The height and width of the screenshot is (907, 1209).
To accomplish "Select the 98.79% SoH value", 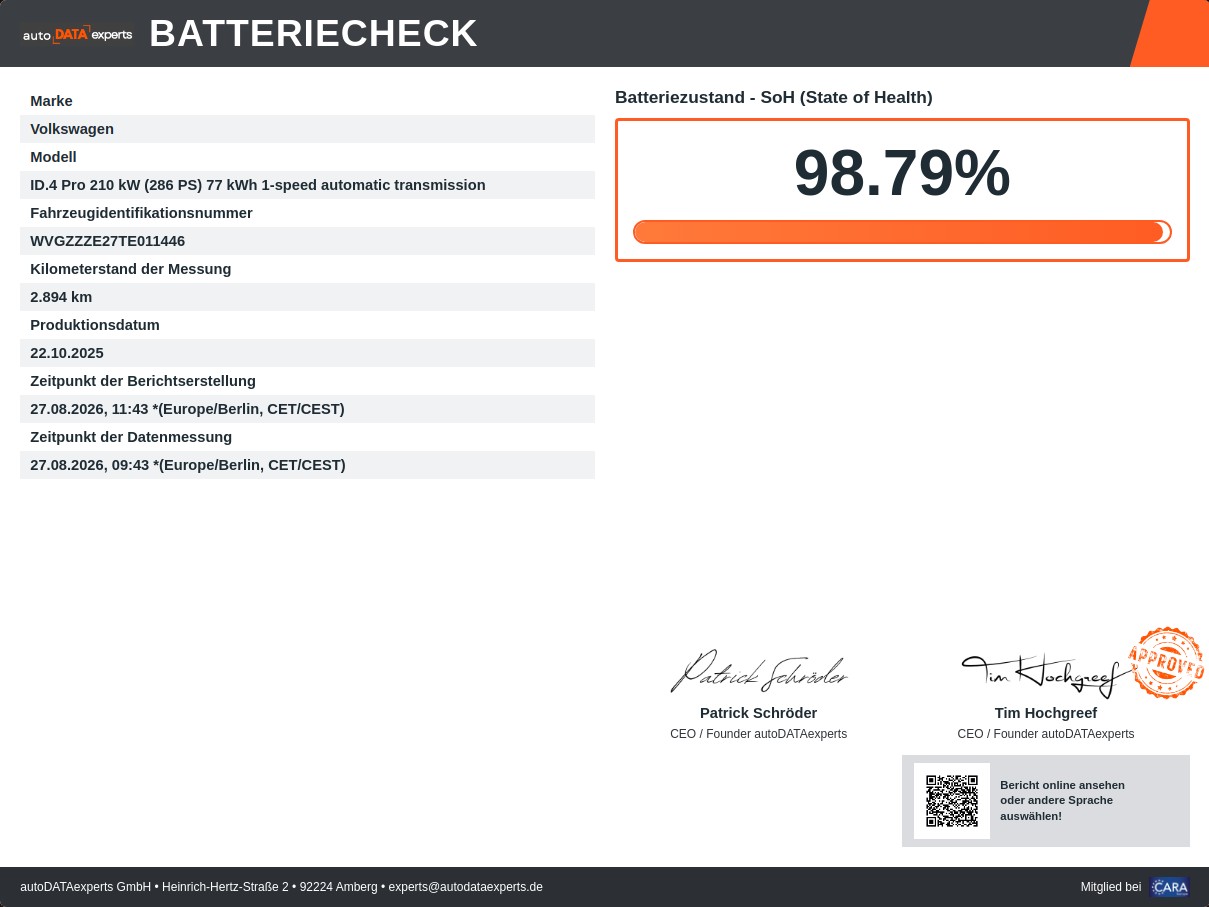I will coord(902,174).
